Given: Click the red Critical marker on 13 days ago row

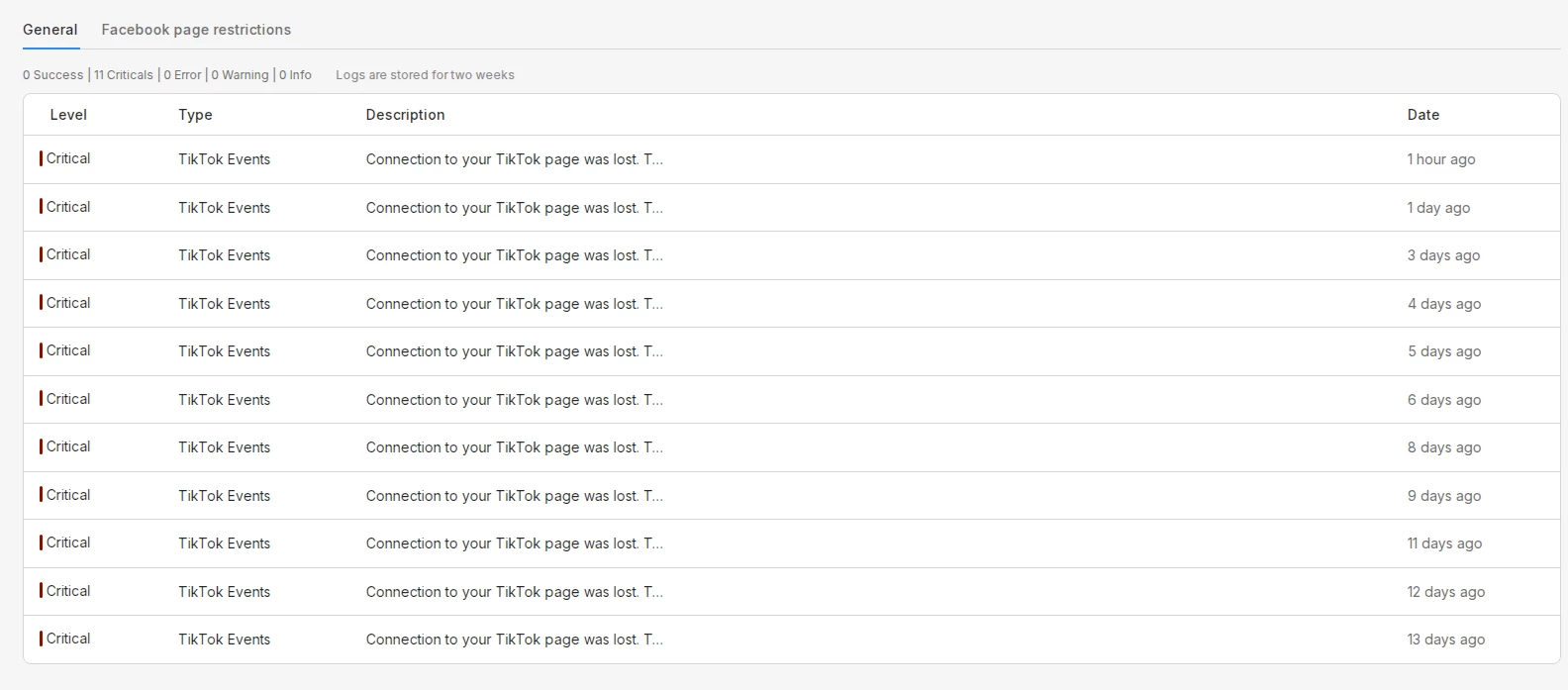Looking at the screenshot, I should point(42,639).
